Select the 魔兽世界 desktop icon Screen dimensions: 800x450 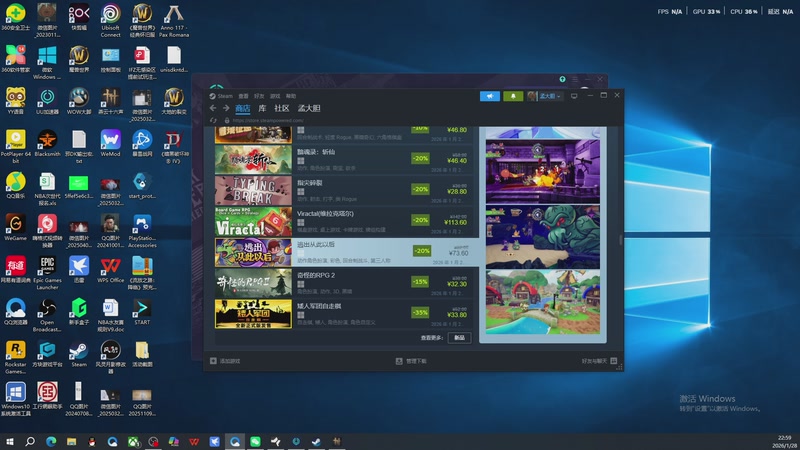pyautogui.click(x=79, y=59)
